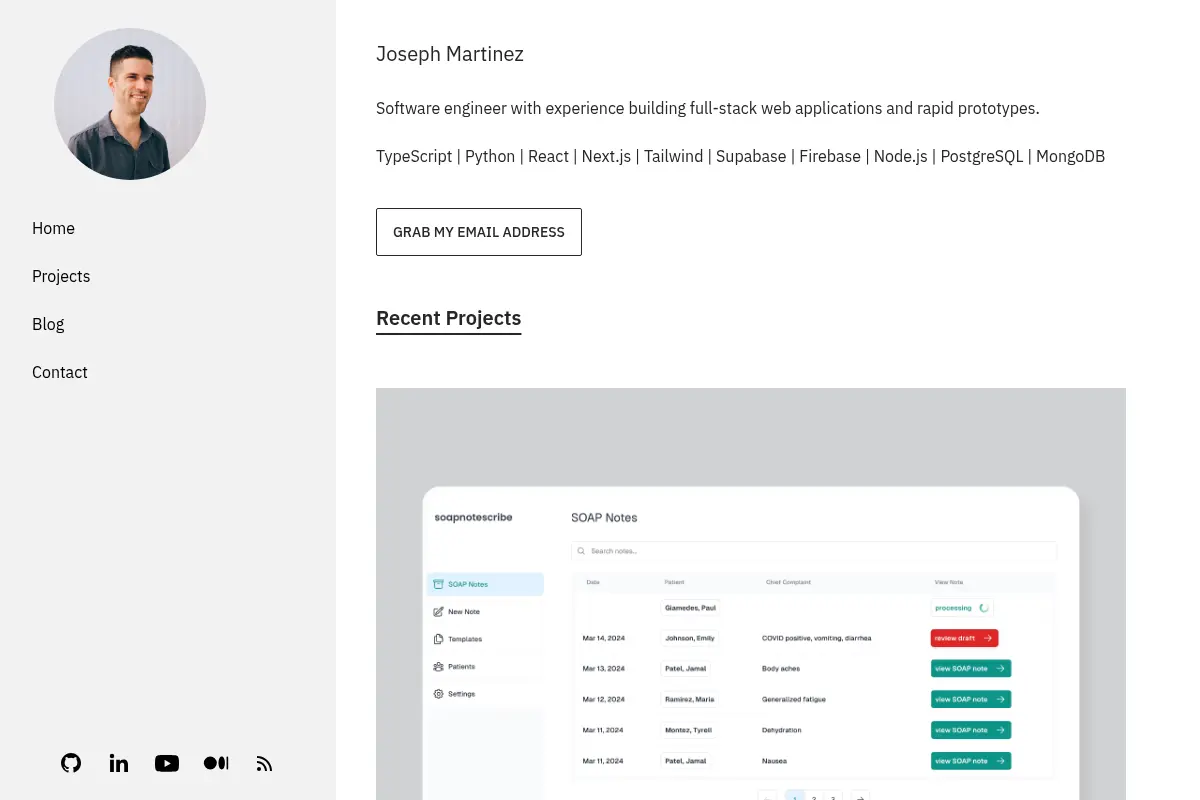This screenshot has height=800, width=1200.
Task: Open the Contact page
Action: pyautogui.click(x=60, y=372)
